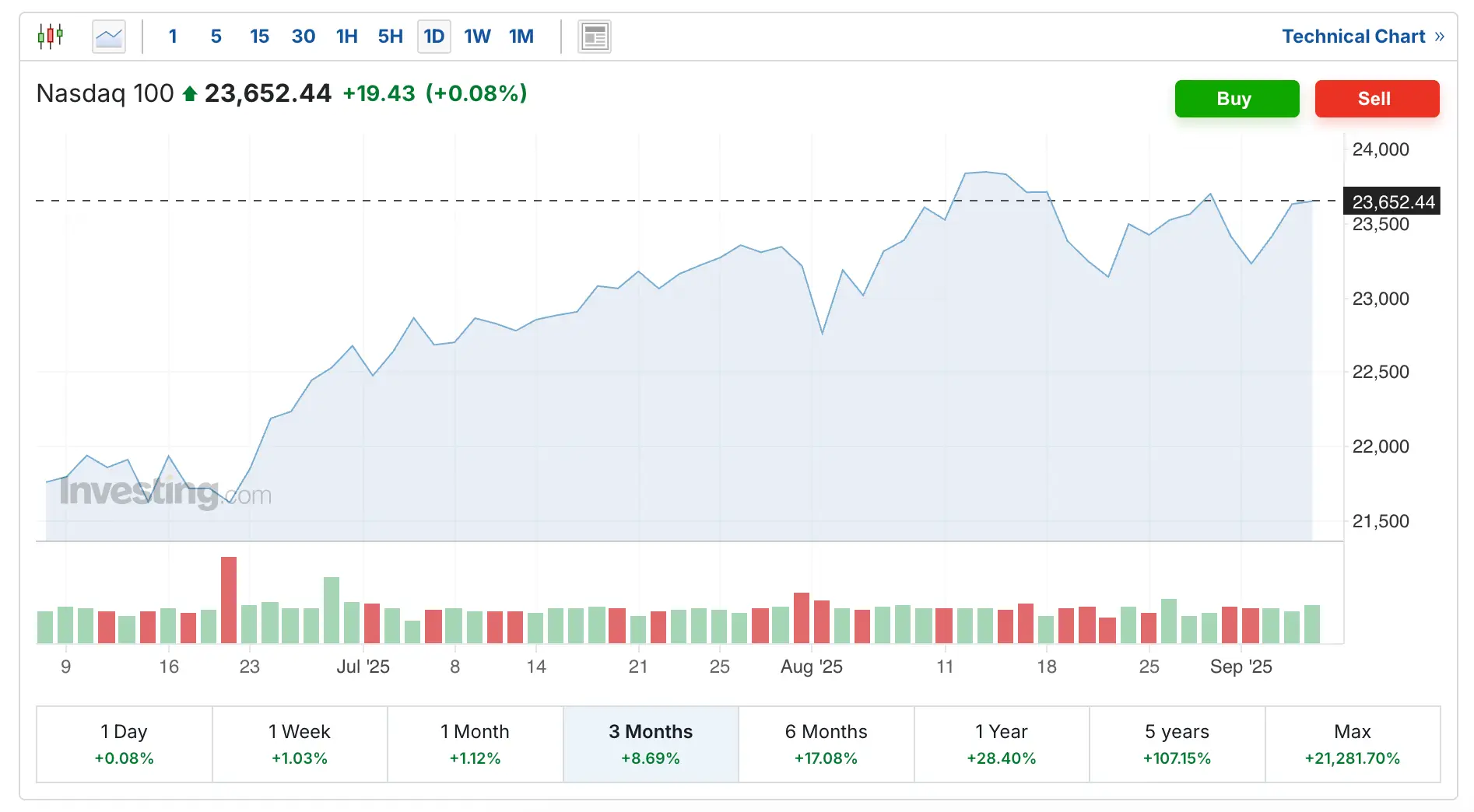
Task: Click the Sep '25 date axis label
Action: [x=1241, y=667]
